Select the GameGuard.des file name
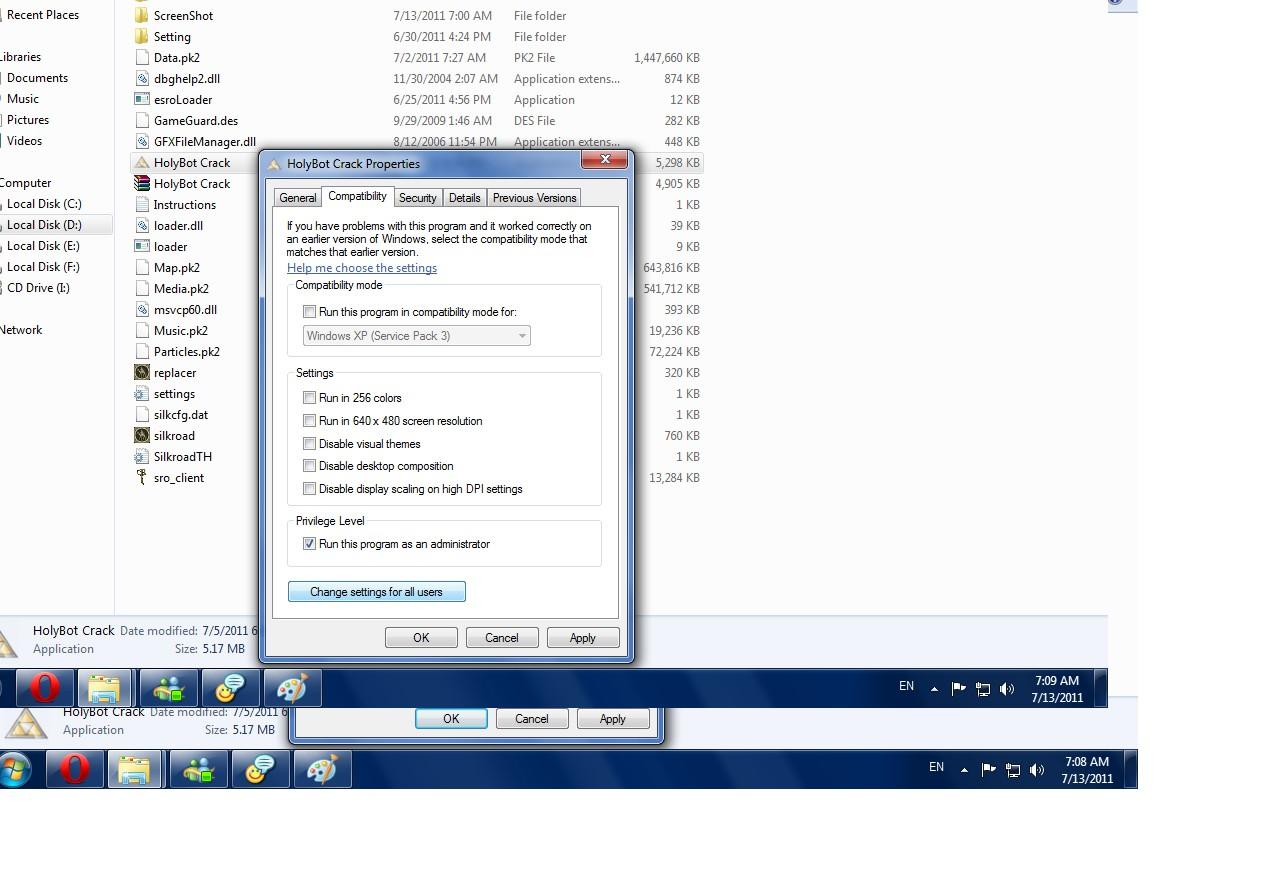This screenshot has height=879, width=1274. 196,121
